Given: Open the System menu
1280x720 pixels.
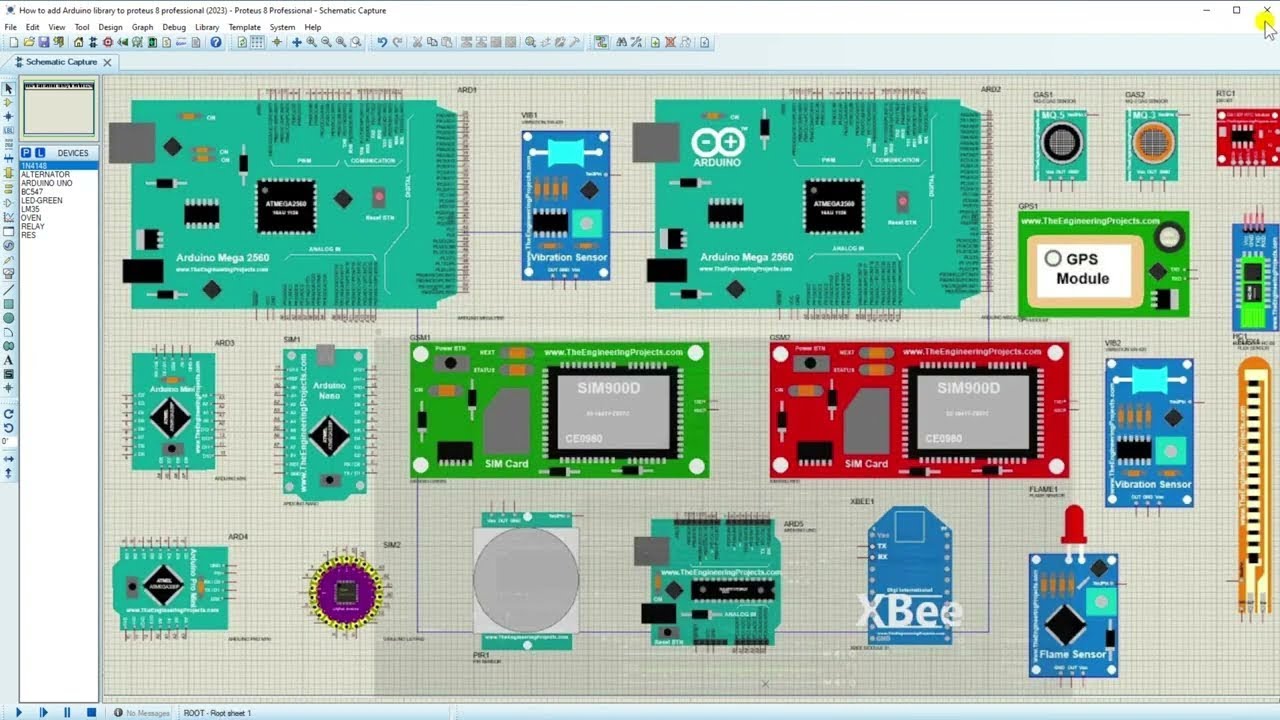Looking at the screenshot, I should click(282, 27).
